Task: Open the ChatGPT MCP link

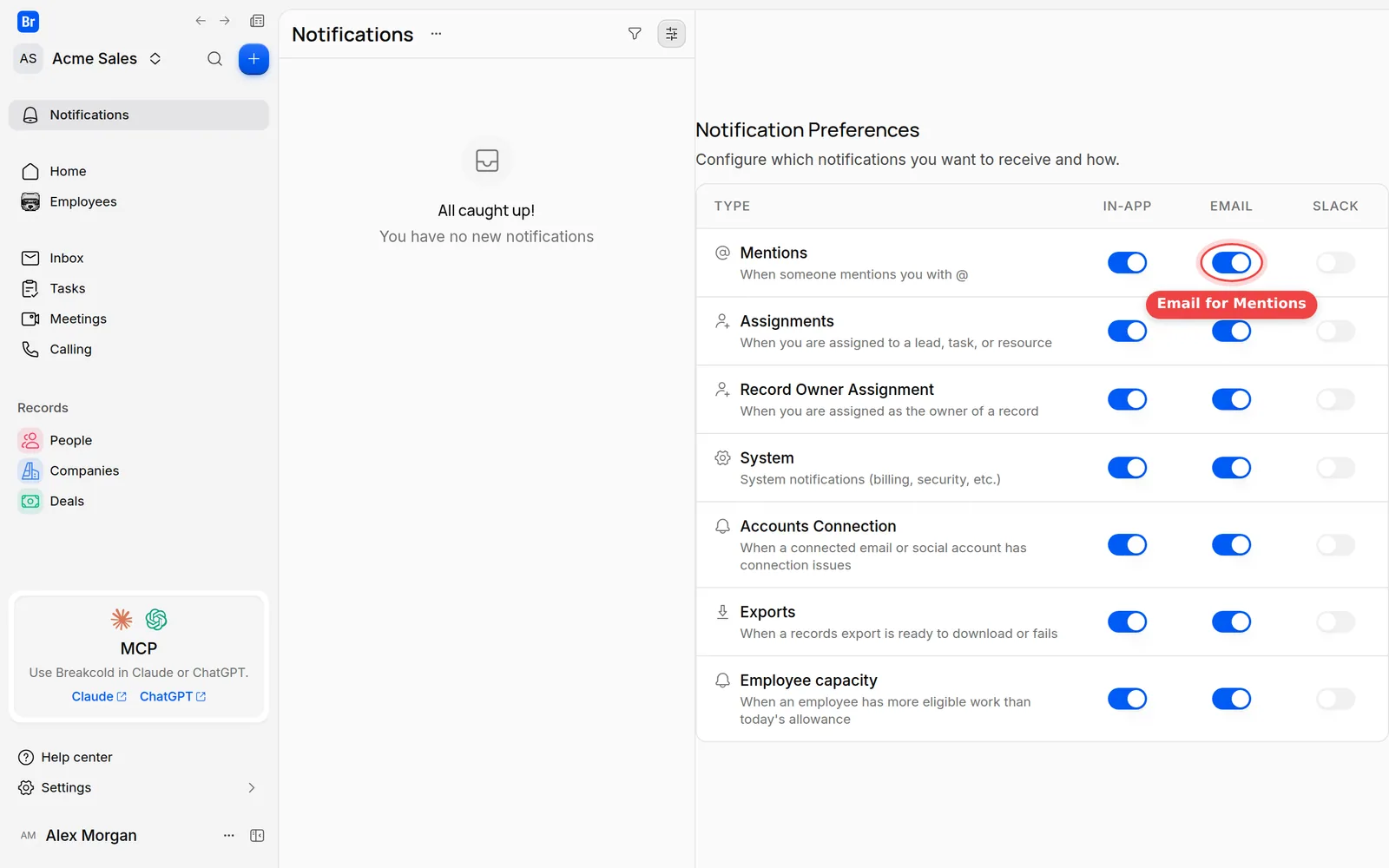Action: coord(173,697)
